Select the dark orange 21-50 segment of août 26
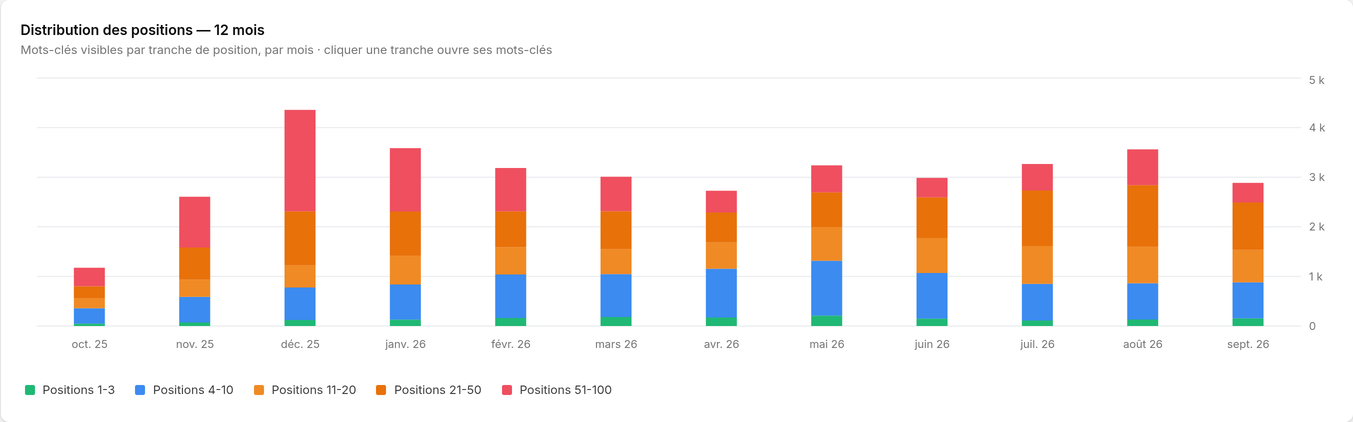Screen dimensions: 1353x422 1143,216
